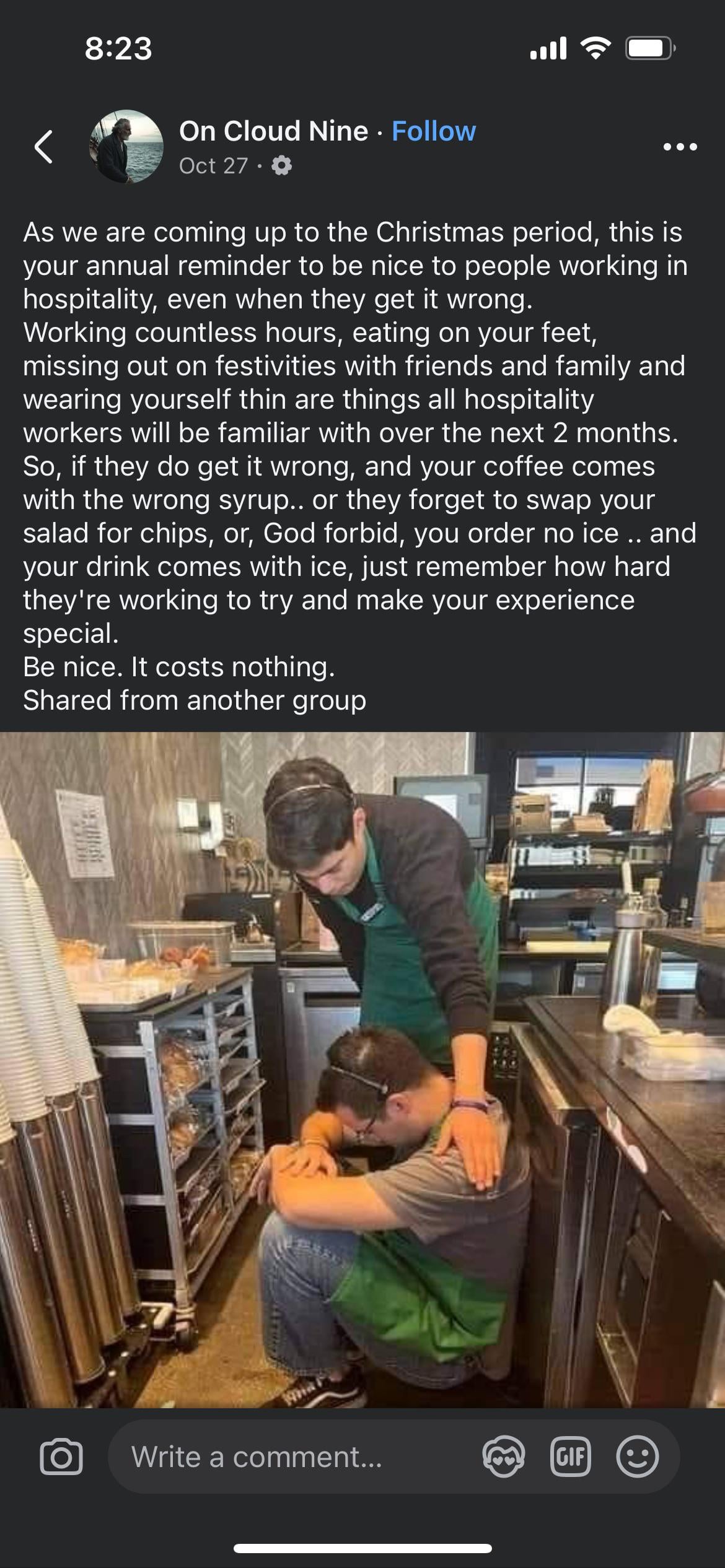Go back using the left chevron arrow
Image resolution: width=725 pixels, height=1568 pixels.
43,147
